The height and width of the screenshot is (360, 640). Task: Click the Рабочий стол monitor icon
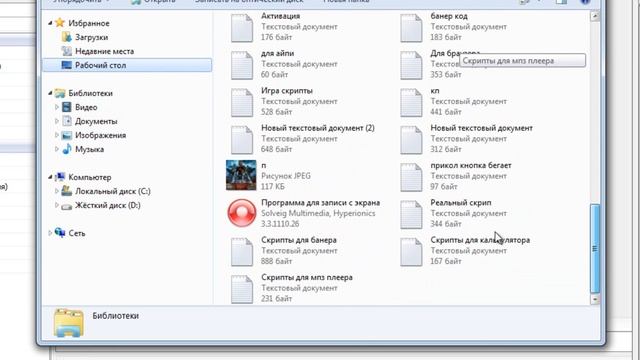[67, 65]
